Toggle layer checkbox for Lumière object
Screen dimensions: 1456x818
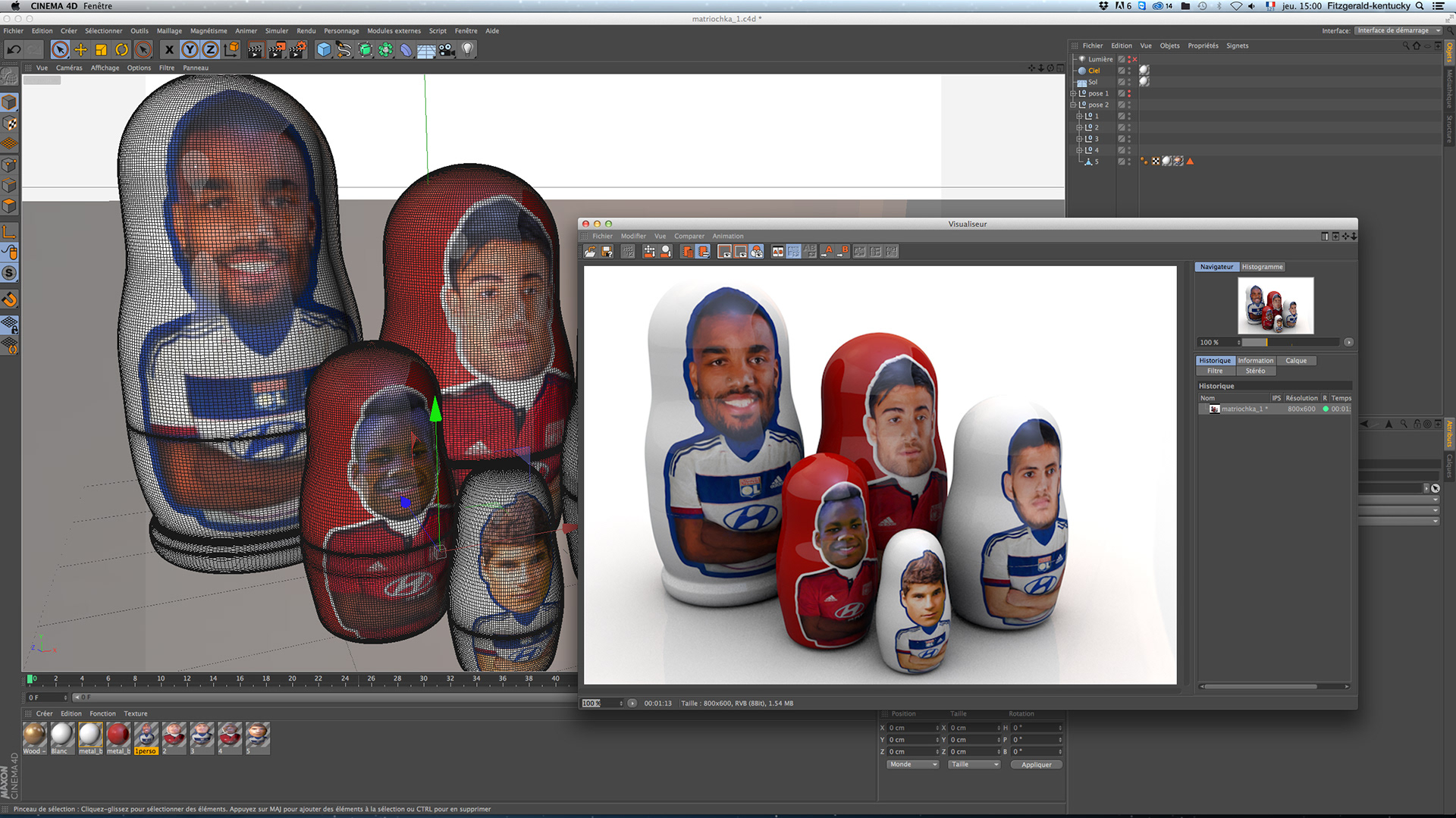(1121, 59)
